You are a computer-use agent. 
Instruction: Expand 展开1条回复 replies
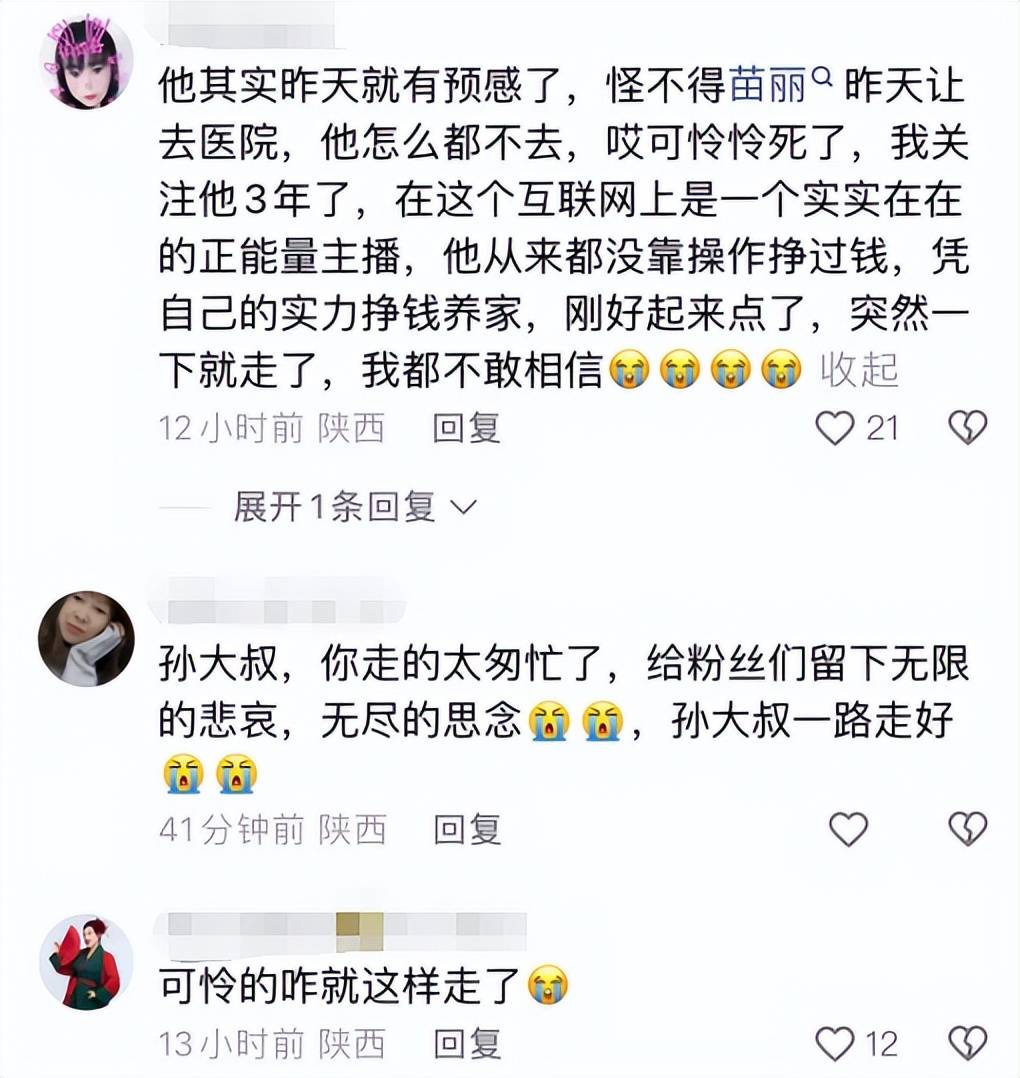334,507
